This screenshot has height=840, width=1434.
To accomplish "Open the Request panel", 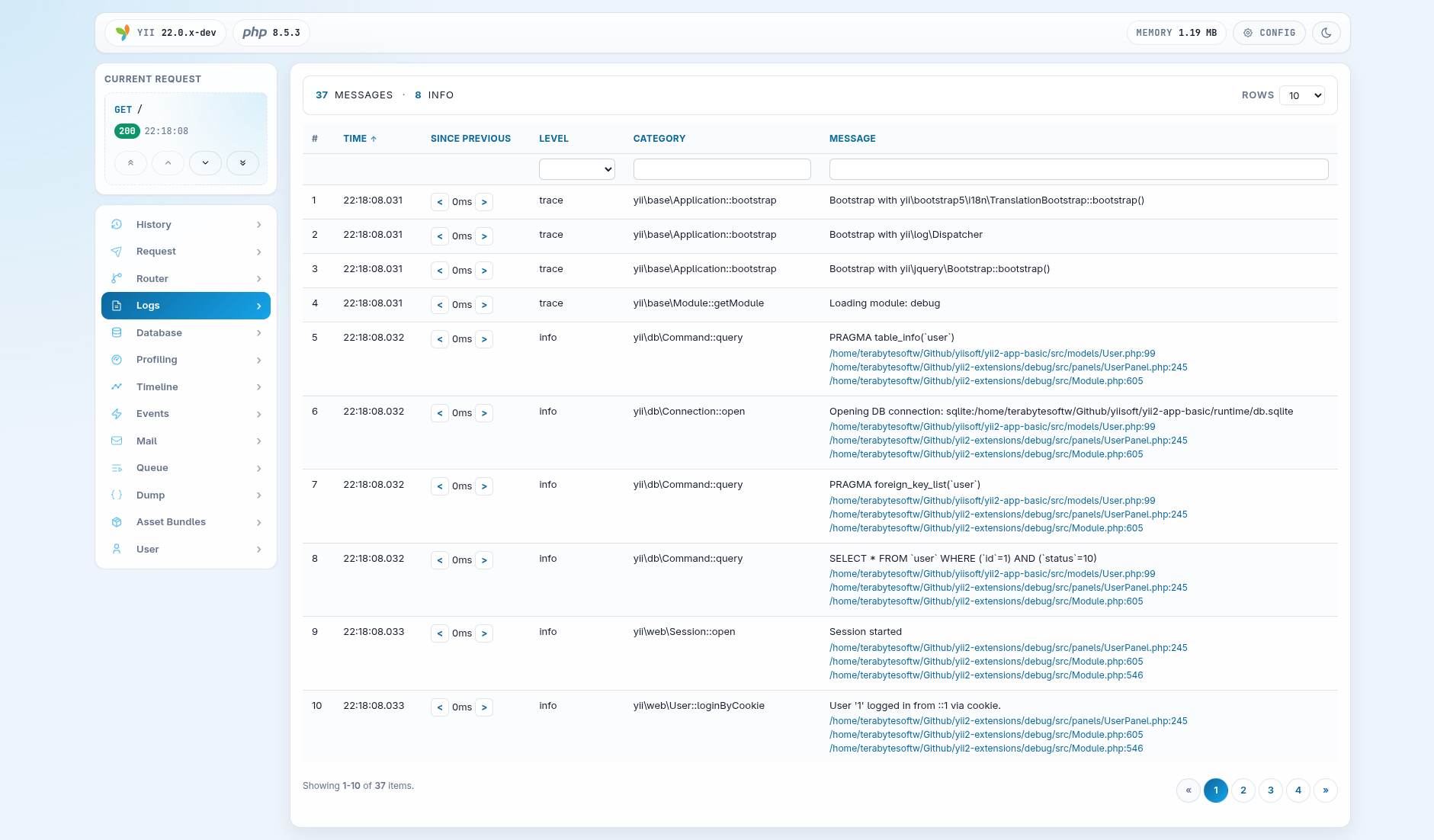I will pos(186,252).
